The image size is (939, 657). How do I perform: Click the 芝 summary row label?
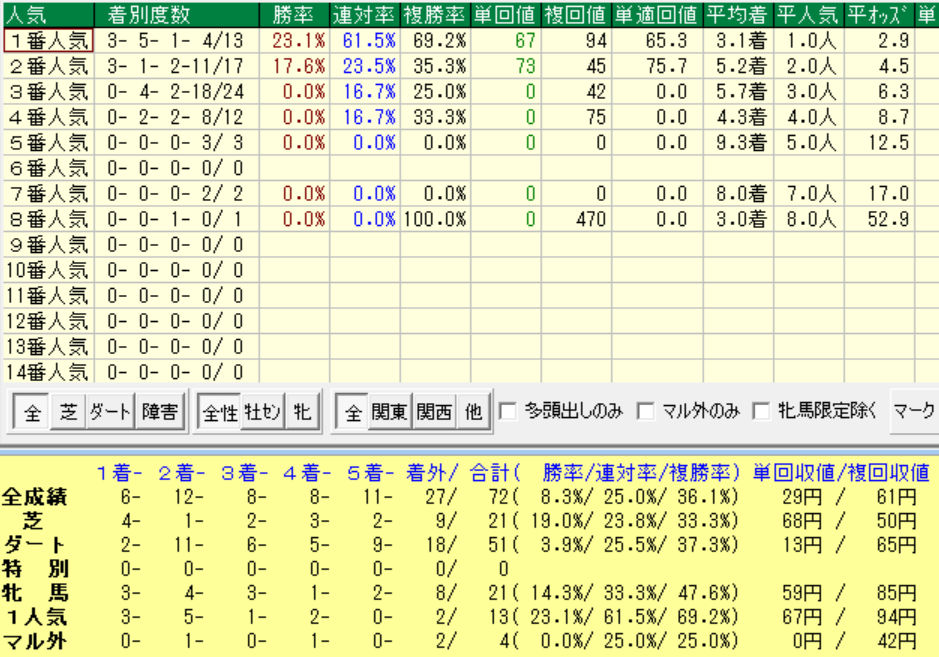coord(33,521)
